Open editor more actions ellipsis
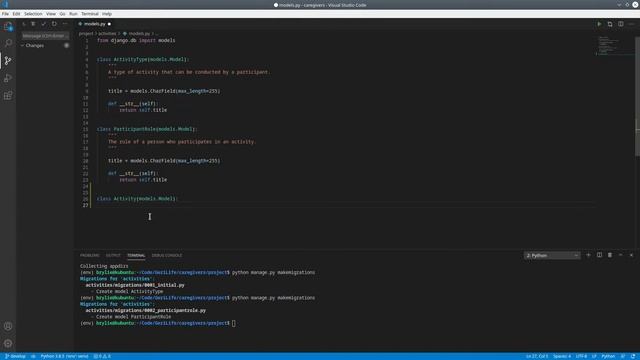This screenshot has width=640, height=360. tap(631, 24)
